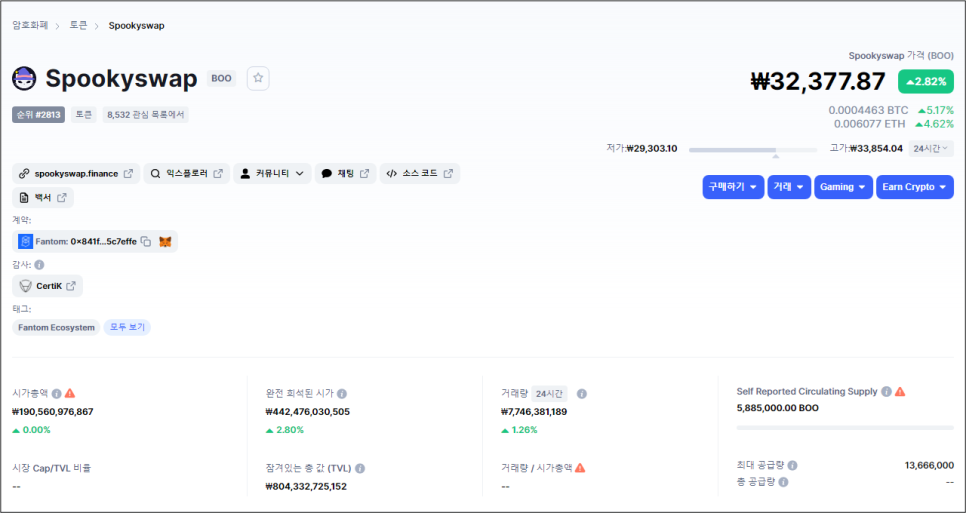Go to 암호화폐 in the breadcrumb
The image size is (966, 513).
coord(30,25)
